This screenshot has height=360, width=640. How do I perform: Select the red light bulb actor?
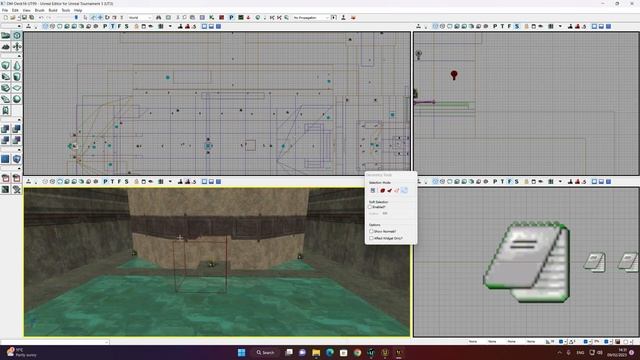coord(454,75)
